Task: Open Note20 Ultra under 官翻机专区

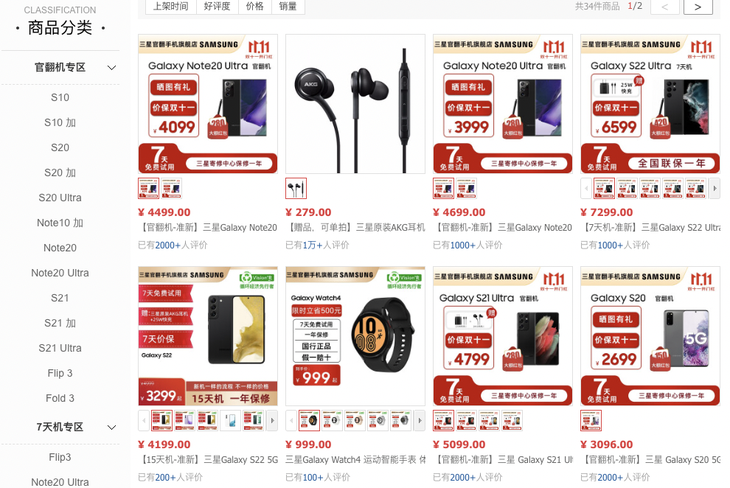Action: pyautogui.click(x=60, y=273)
